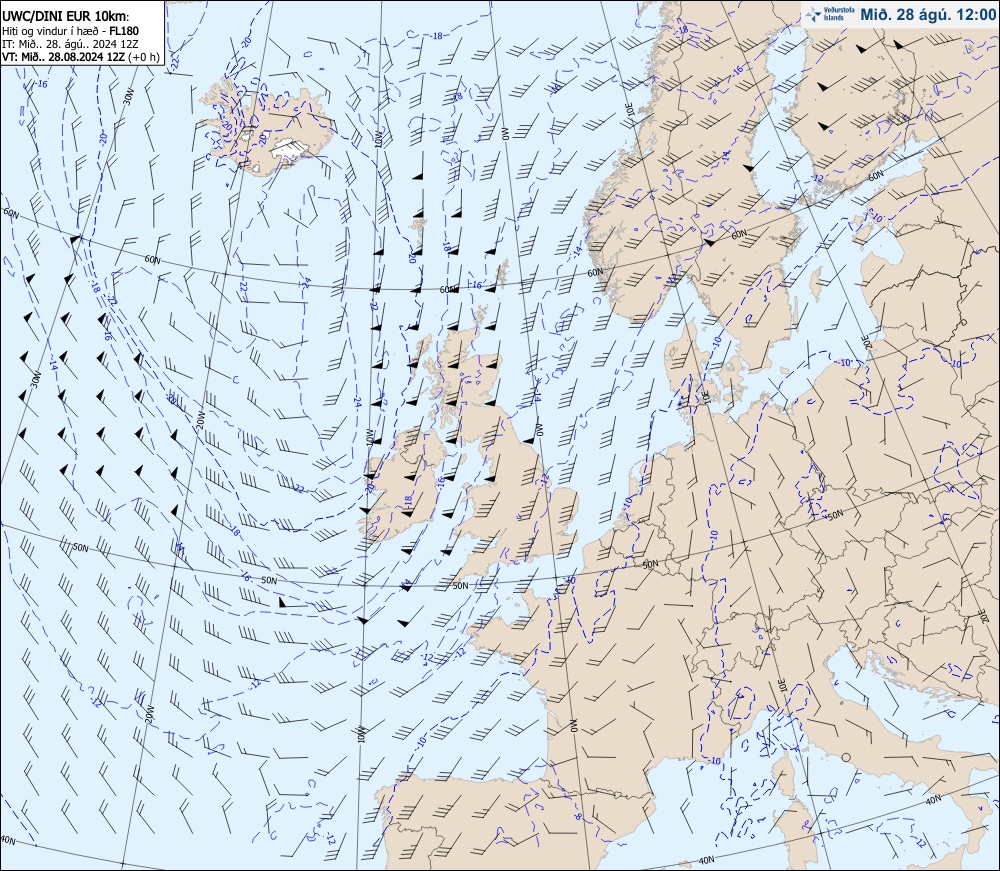Select the 'Hiti og vindur í hæð - FL180' line

[x=70, y=31]
